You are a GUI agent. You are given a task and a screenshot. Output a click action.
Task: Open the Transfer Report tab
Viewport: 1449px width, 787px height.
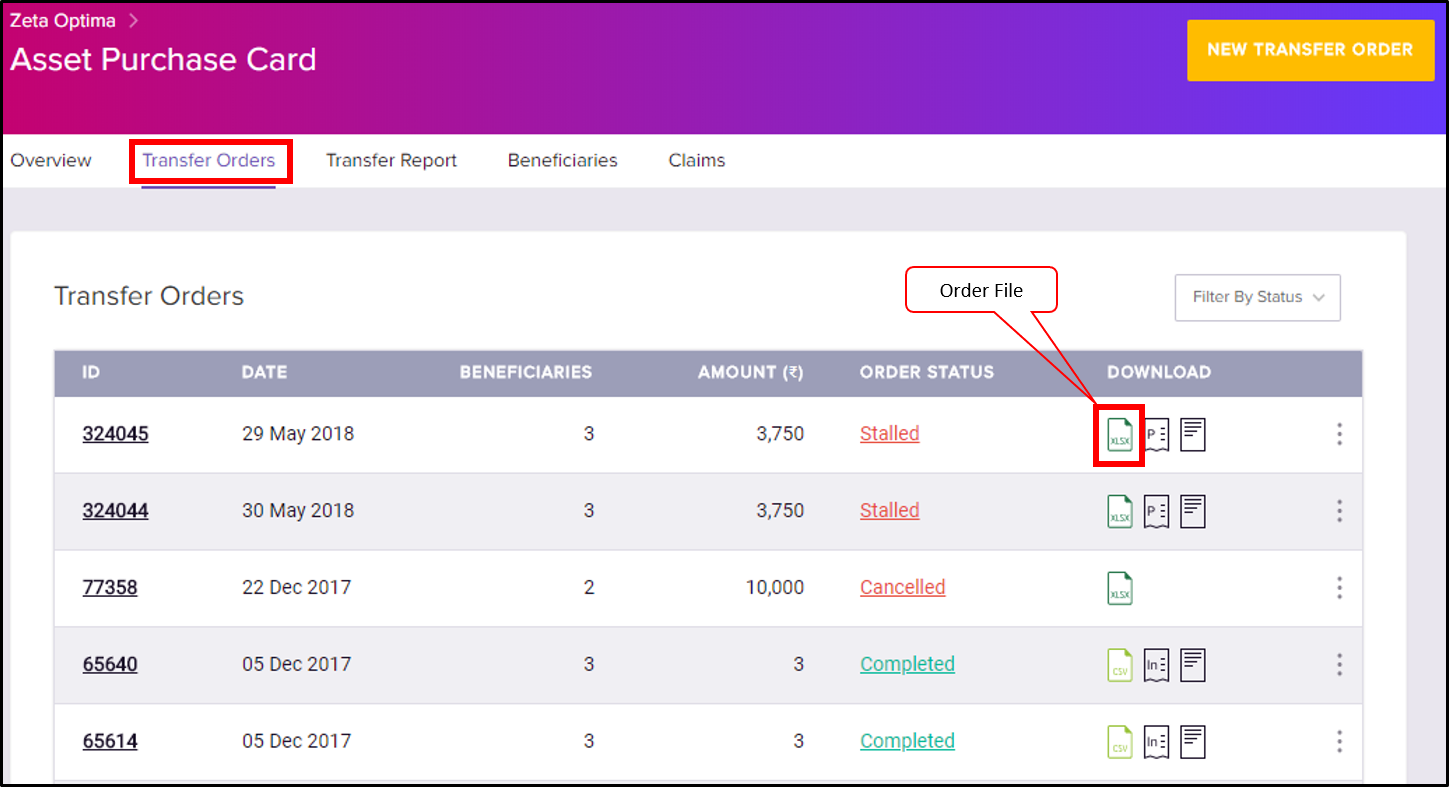[391, 160]
